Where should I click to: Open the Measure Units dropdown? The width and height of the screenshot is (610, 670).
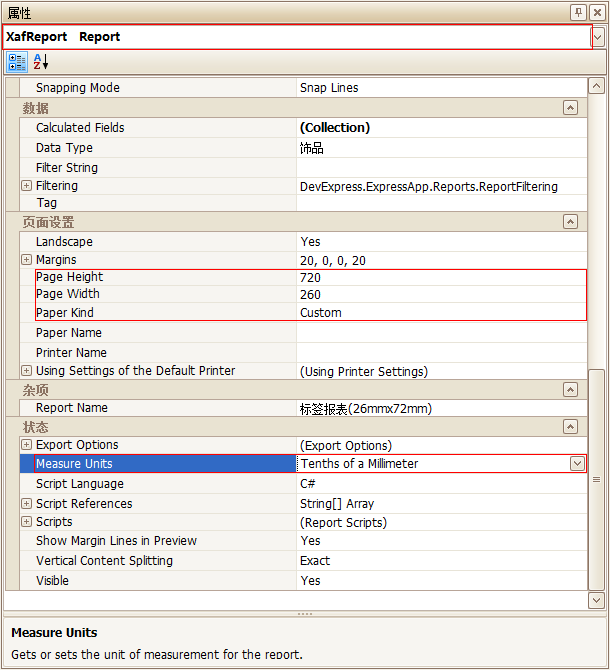577,464
